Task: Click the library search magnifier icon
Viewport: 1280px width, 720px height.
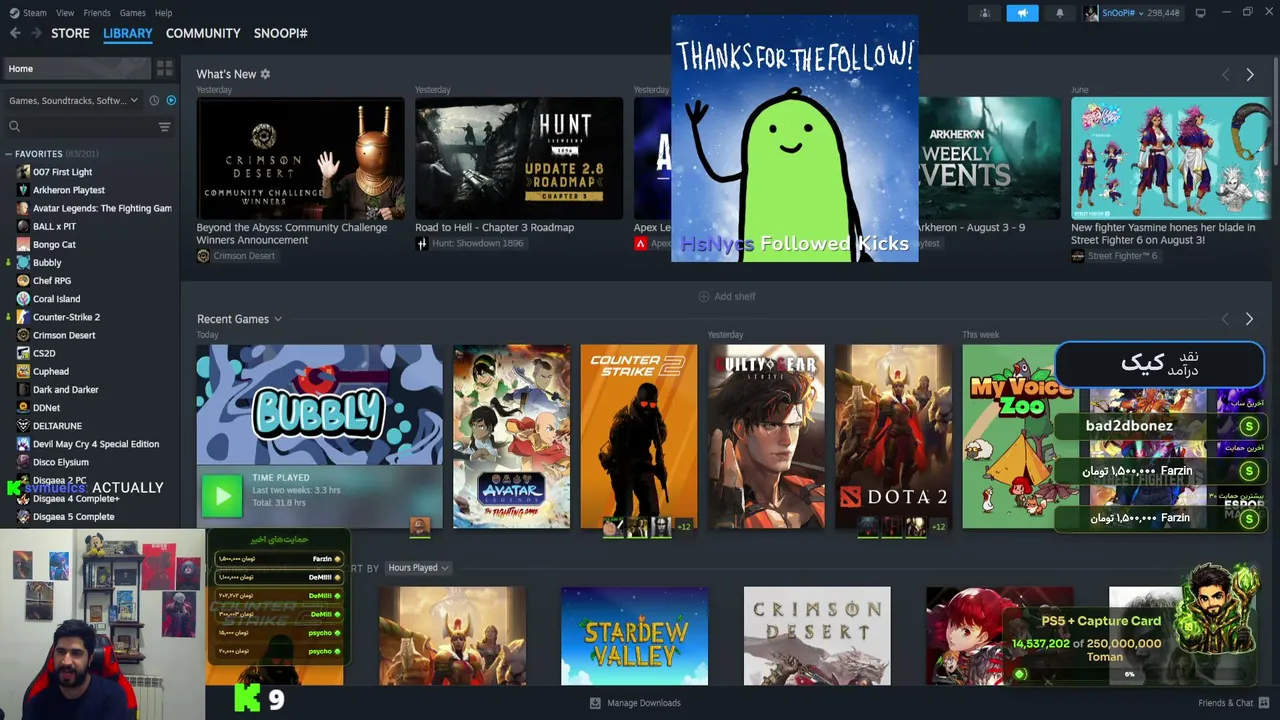Action: click(14, 126)
